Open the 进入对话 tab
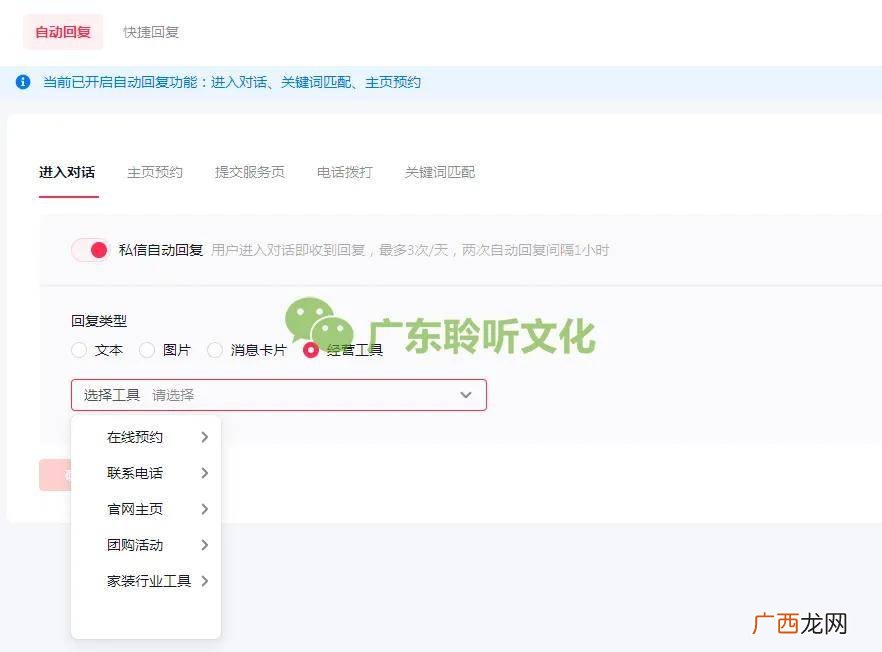 [67, 172]
